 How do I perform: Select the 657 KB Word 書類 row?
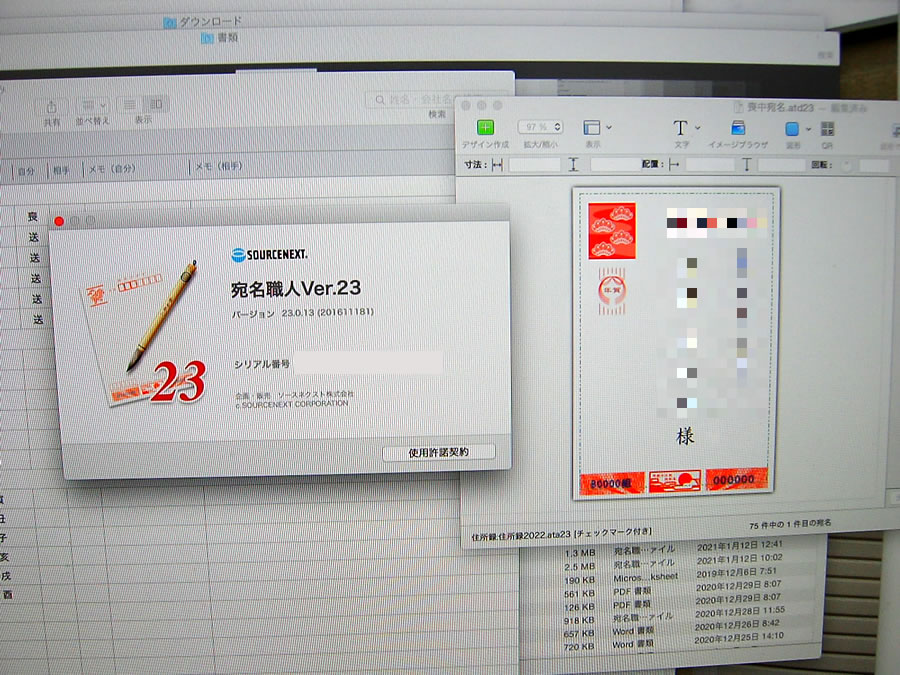click(x=673, y=629)
